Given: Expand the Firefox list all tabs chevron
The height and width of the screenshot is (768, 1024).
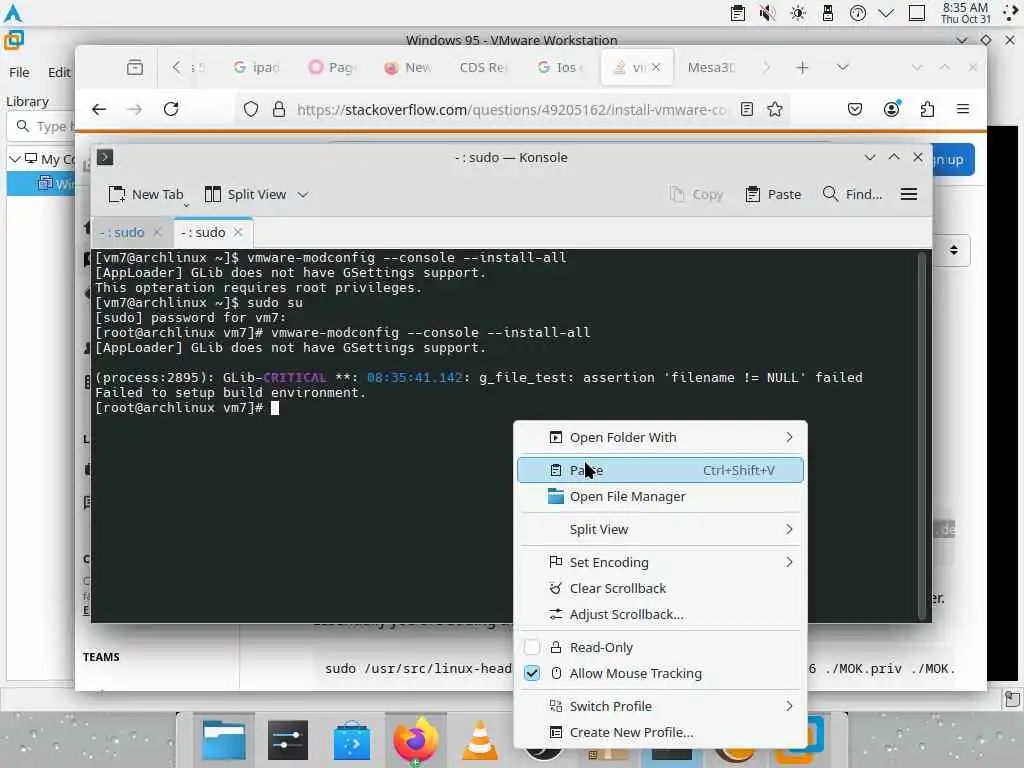Looking at the screenshot, I should click(843, 67).
